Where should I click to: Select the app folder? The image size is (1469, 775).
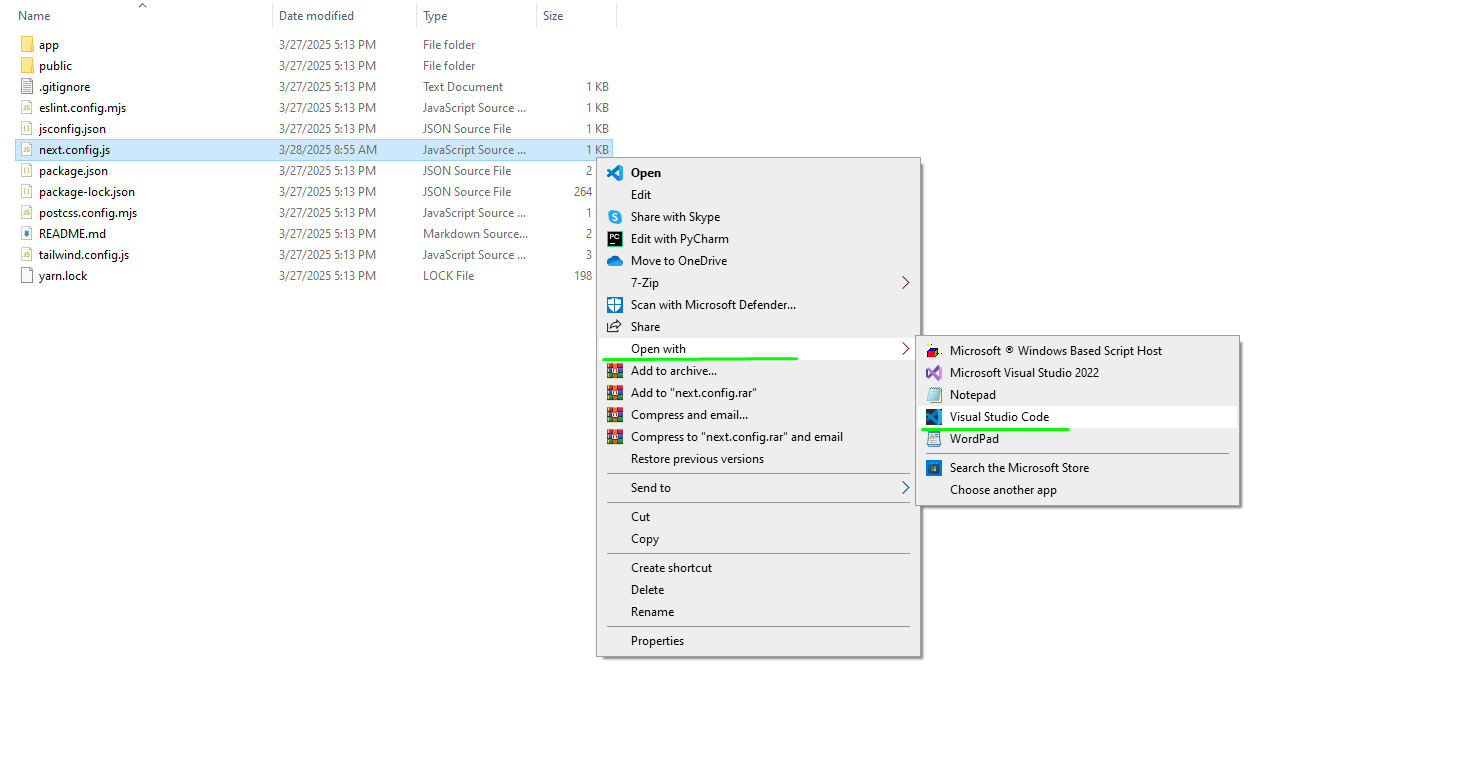48,45
